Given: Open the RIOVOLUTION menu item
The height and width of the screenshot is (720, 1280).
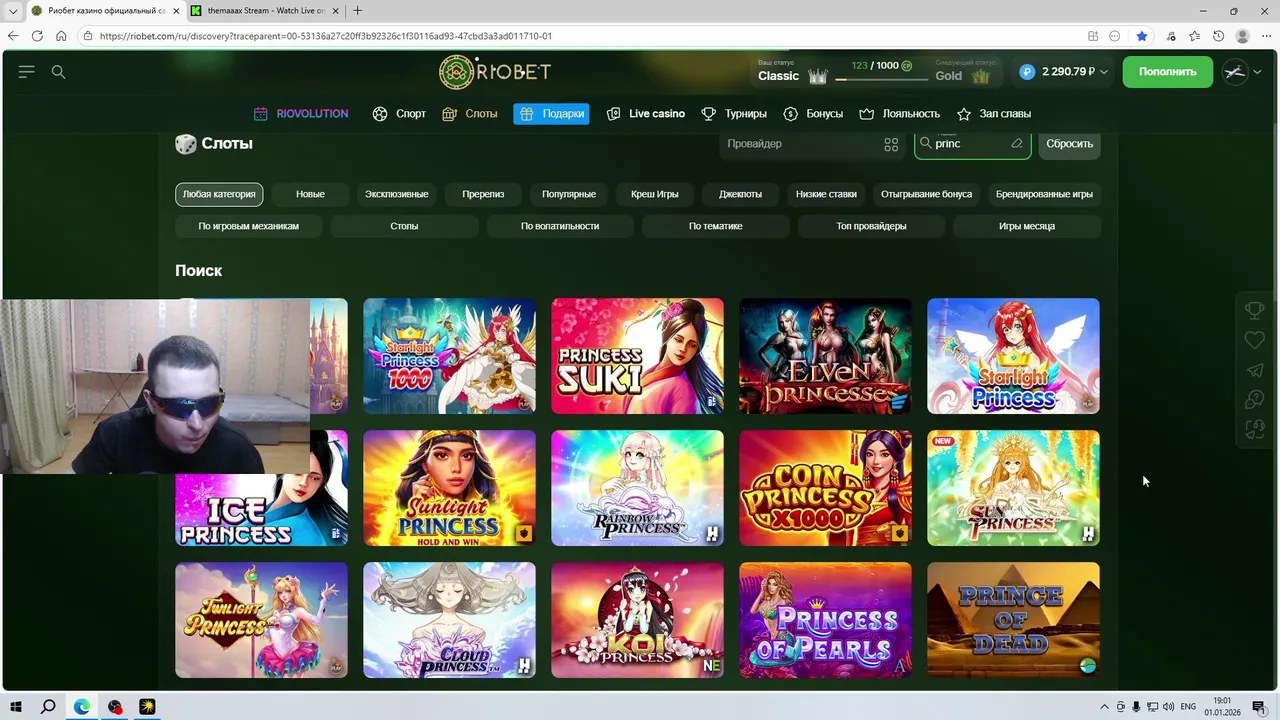Looking at the screenshot, I should [x=301, y=114].
